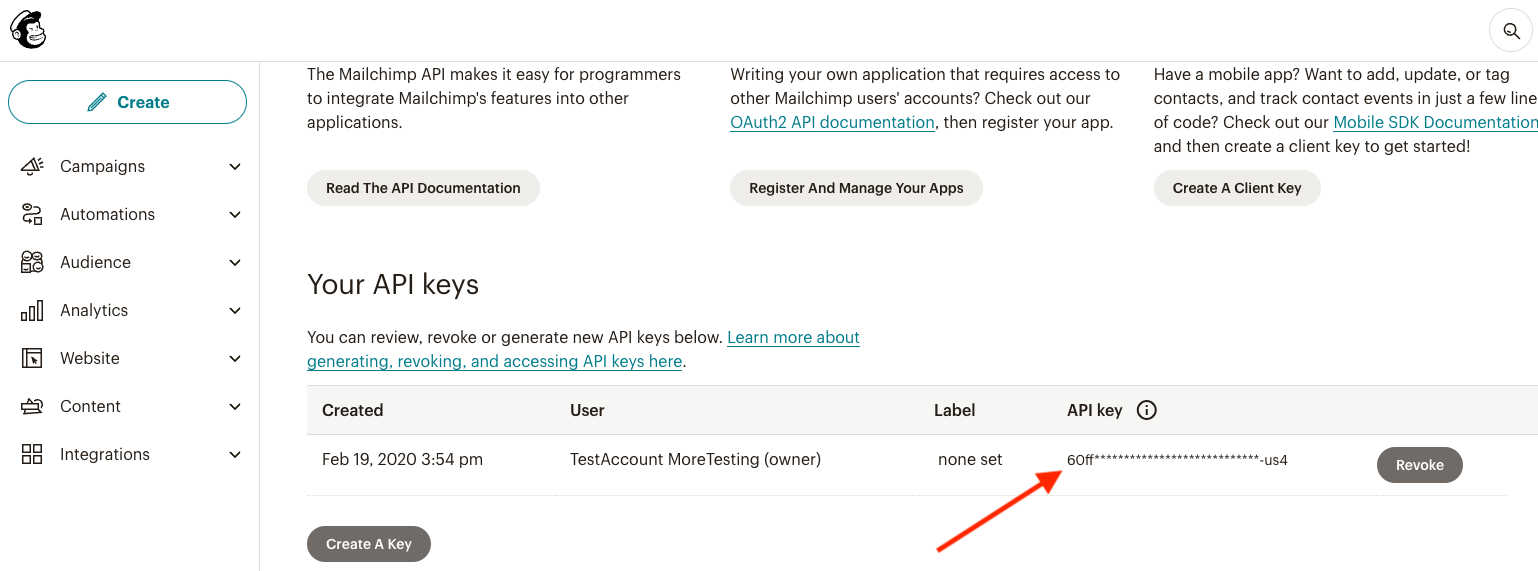Click Read The API Documentation button
The width and height of the screenshot is (1538, 571).
coord(423,188)
